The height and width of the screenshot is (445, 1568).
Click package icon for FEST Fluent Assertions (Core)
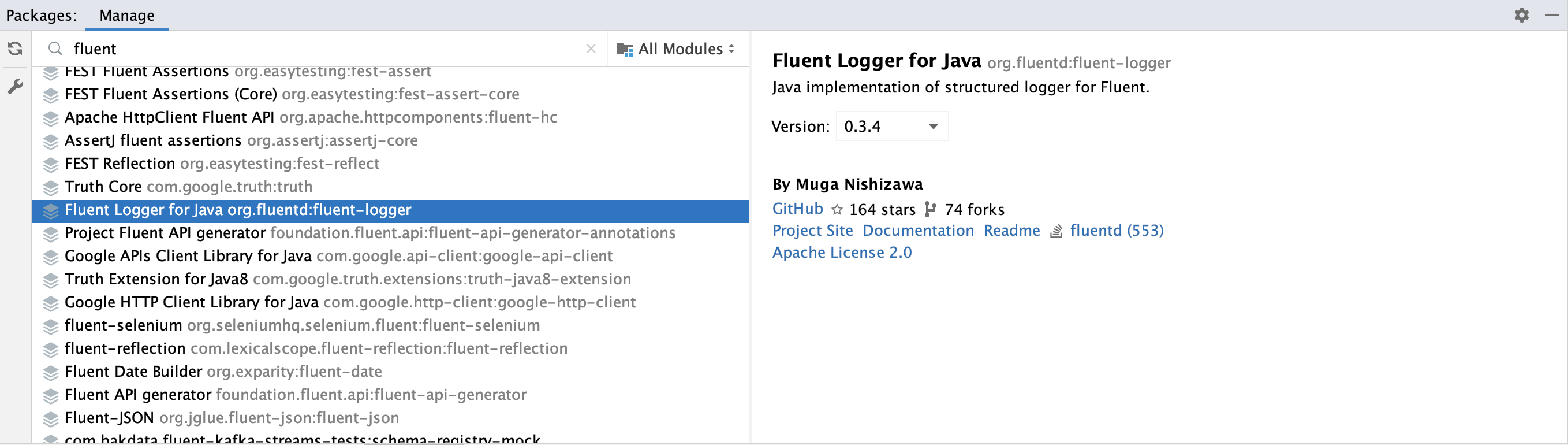tap(51, 94)
